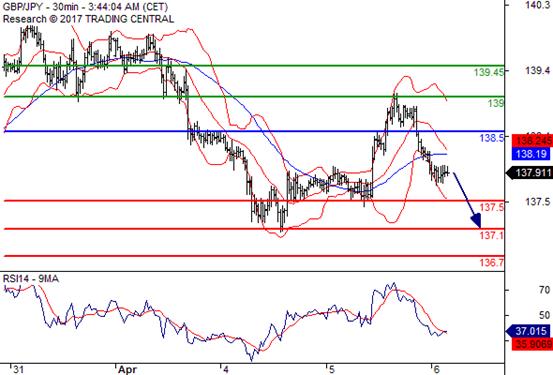This screenshot has height=375, width=553.
Task: Click the blue 37.015 RSI value tag
Action: pyautogui.click(x=528, y=331)
